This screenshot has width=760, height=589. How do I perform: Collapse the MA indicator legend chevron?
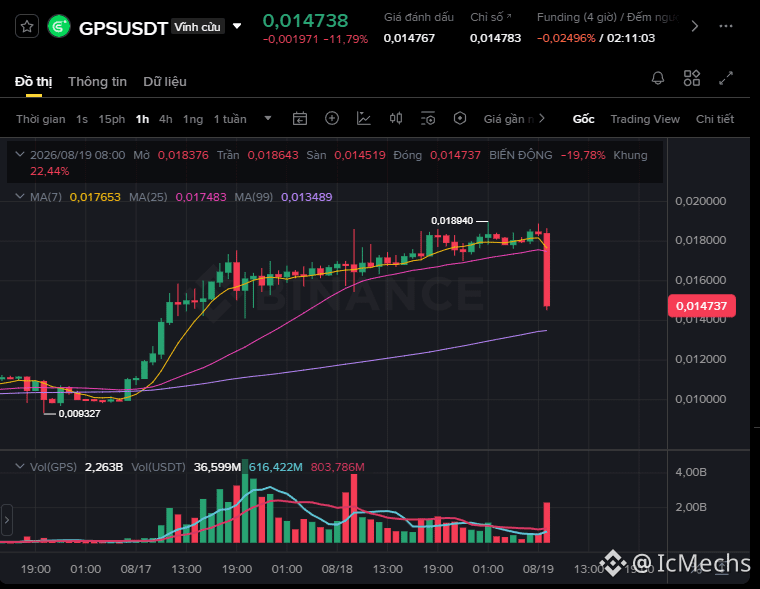tap(20, 196)
